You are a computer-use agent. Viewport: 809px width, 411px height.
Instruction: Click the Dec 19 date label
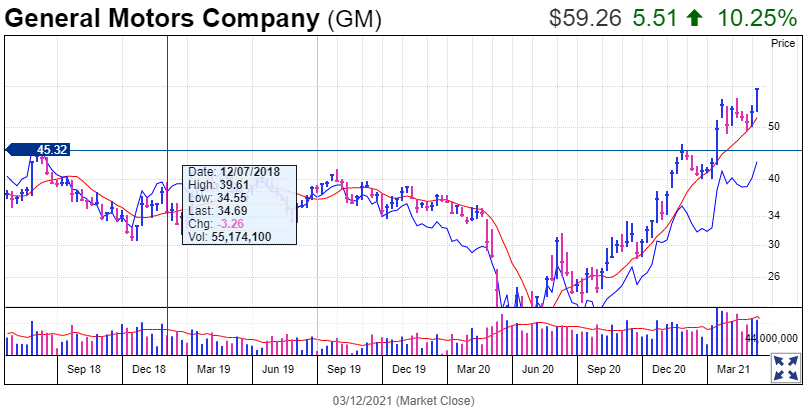click(x=409, y=370)
